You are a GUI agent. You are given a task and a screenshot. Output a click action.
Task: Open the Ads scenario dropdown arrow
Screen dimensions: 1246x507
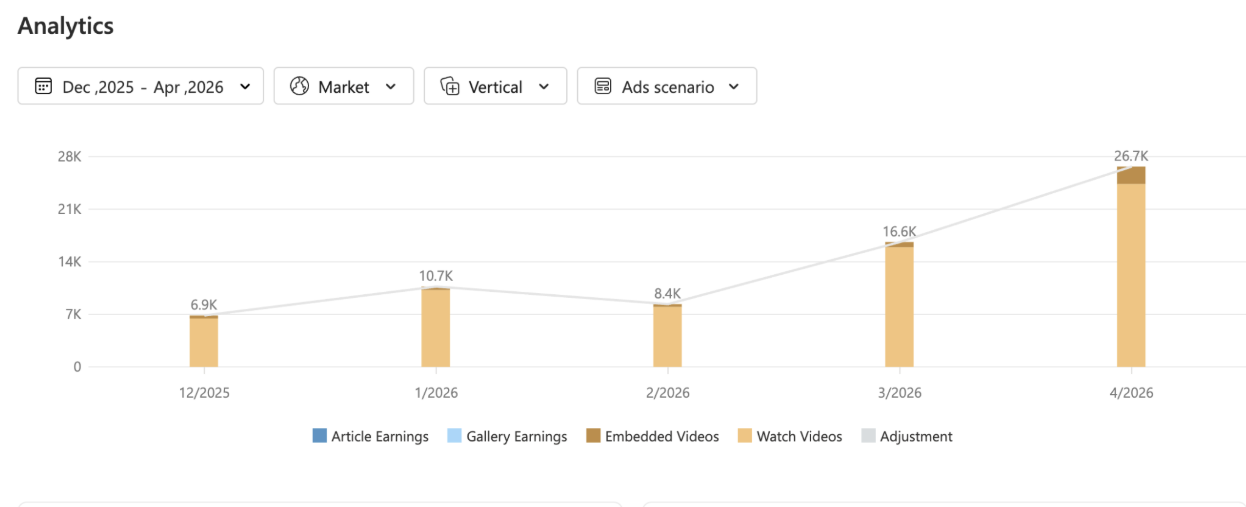tap(734, 87)
